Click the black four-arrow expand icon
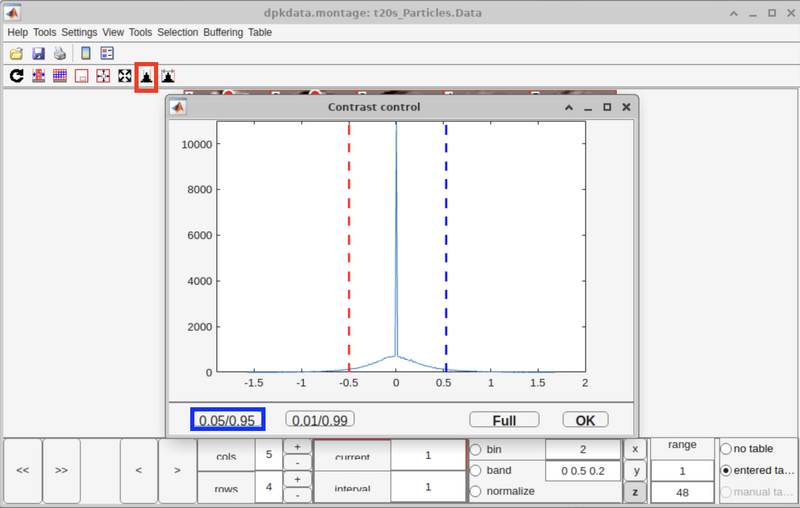 click(125, 76)
